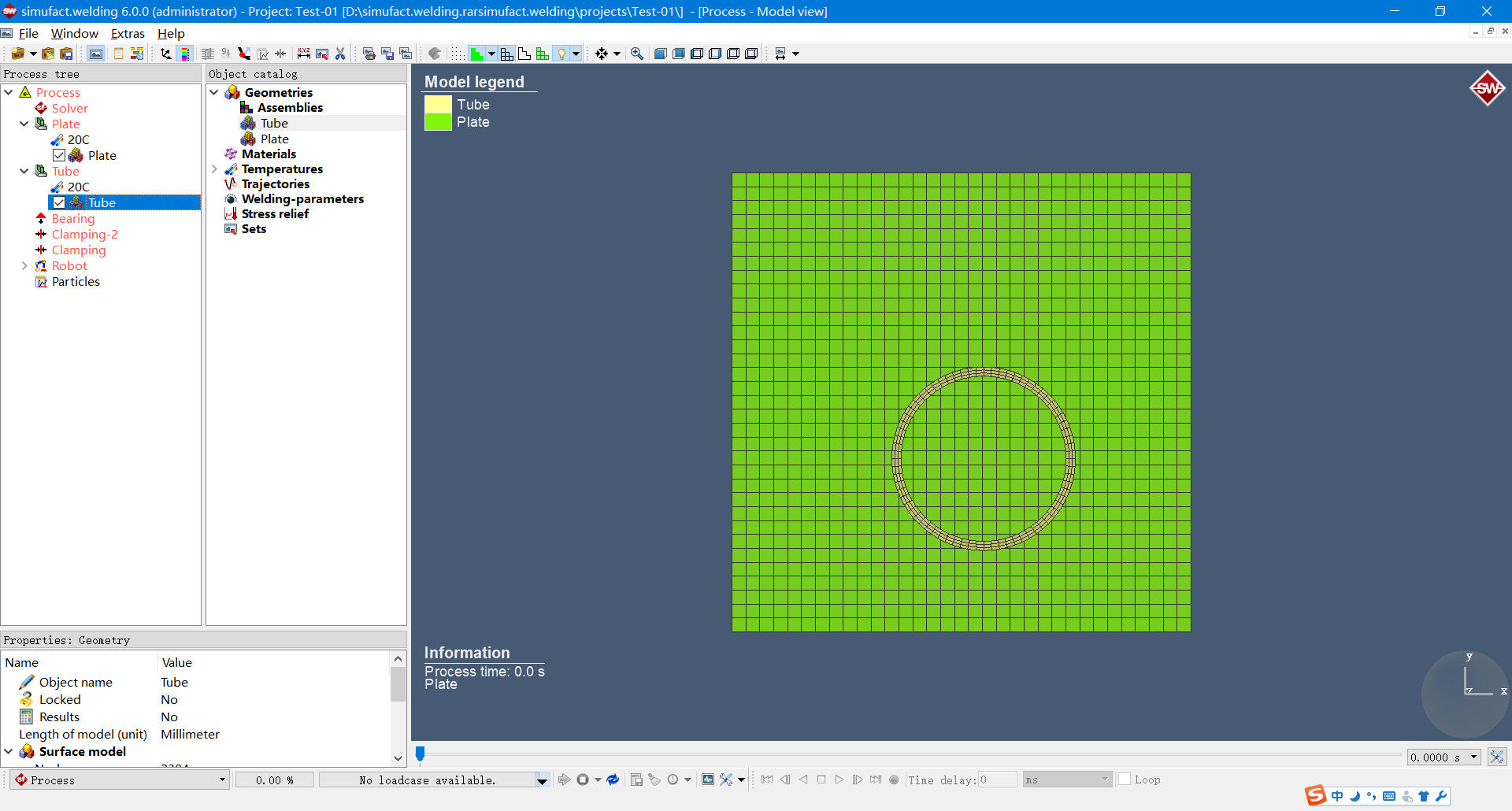The image size is (1512, 811).
Task: Click the timeline slider handle
Action: (x=420, y=754)
